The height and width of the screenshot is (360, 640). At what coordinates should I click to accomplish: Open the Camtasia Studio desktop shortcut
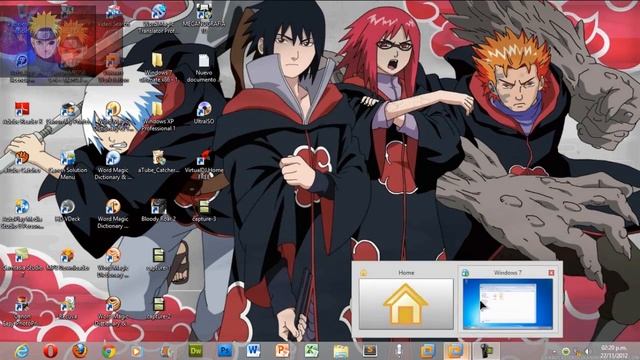pos(22,262)
